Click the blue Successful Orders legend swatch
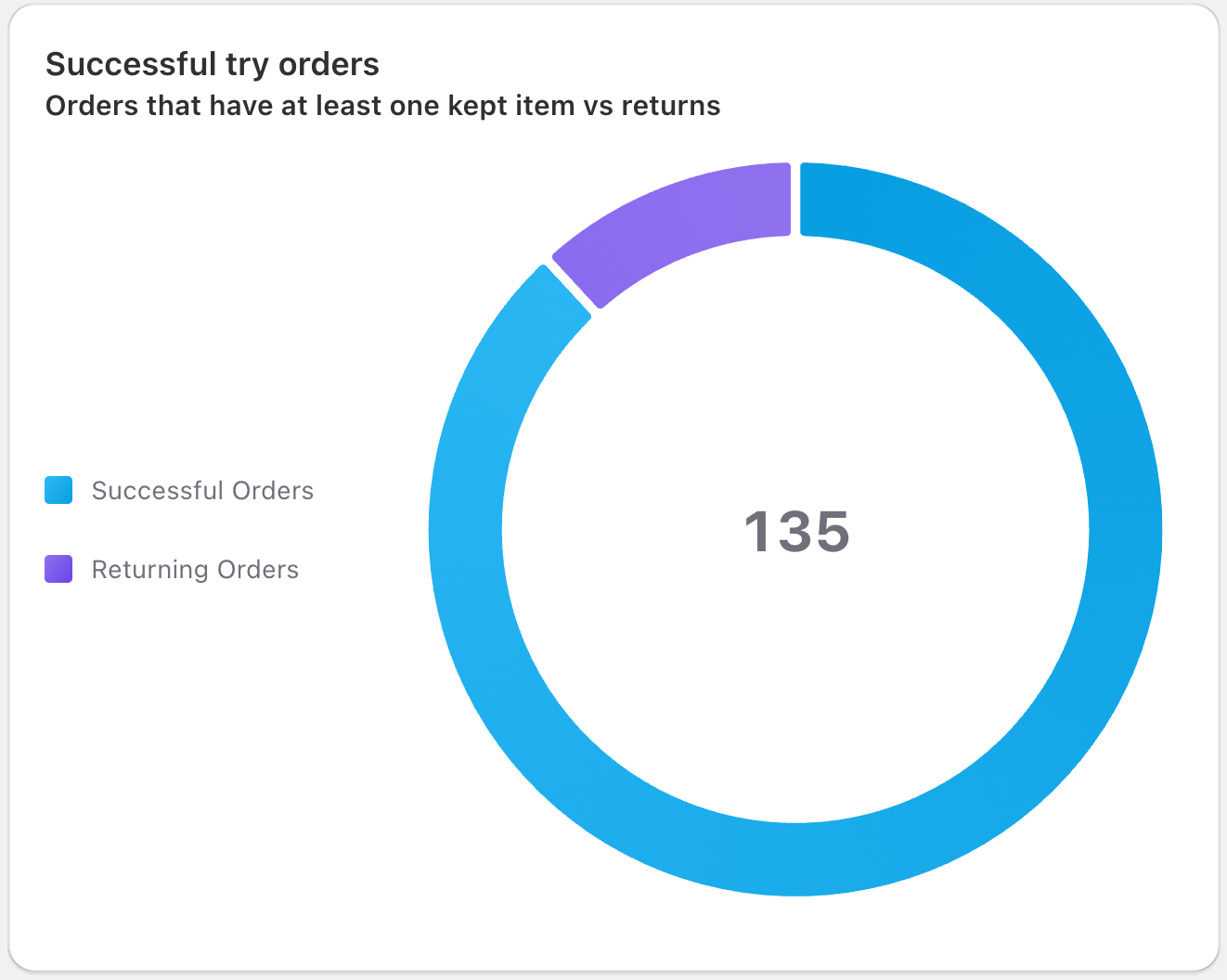 point(58,490)
